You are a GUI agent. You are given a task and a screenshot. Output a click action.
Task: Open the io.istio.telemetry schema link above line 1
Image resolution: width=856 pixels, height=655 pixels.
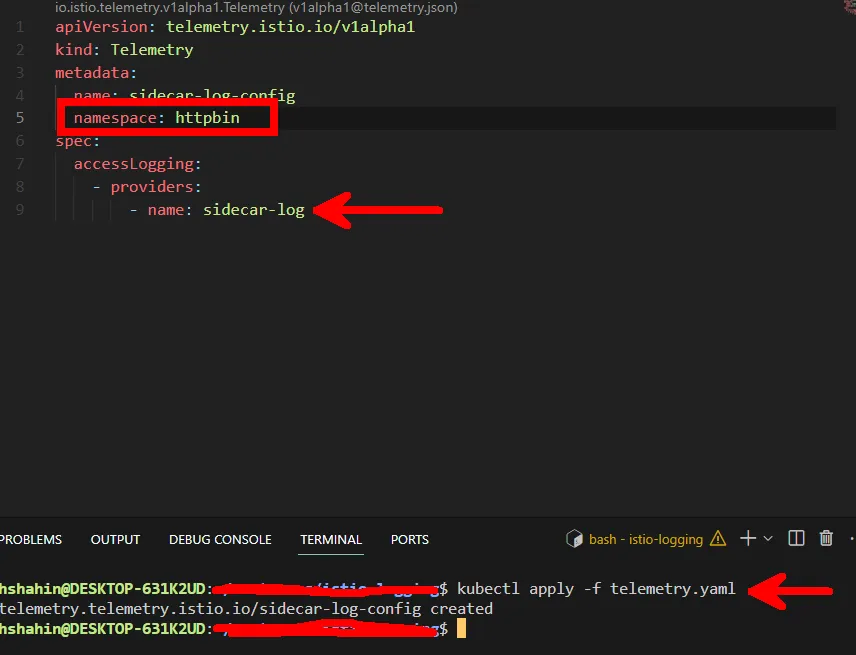tap(256, 8)
